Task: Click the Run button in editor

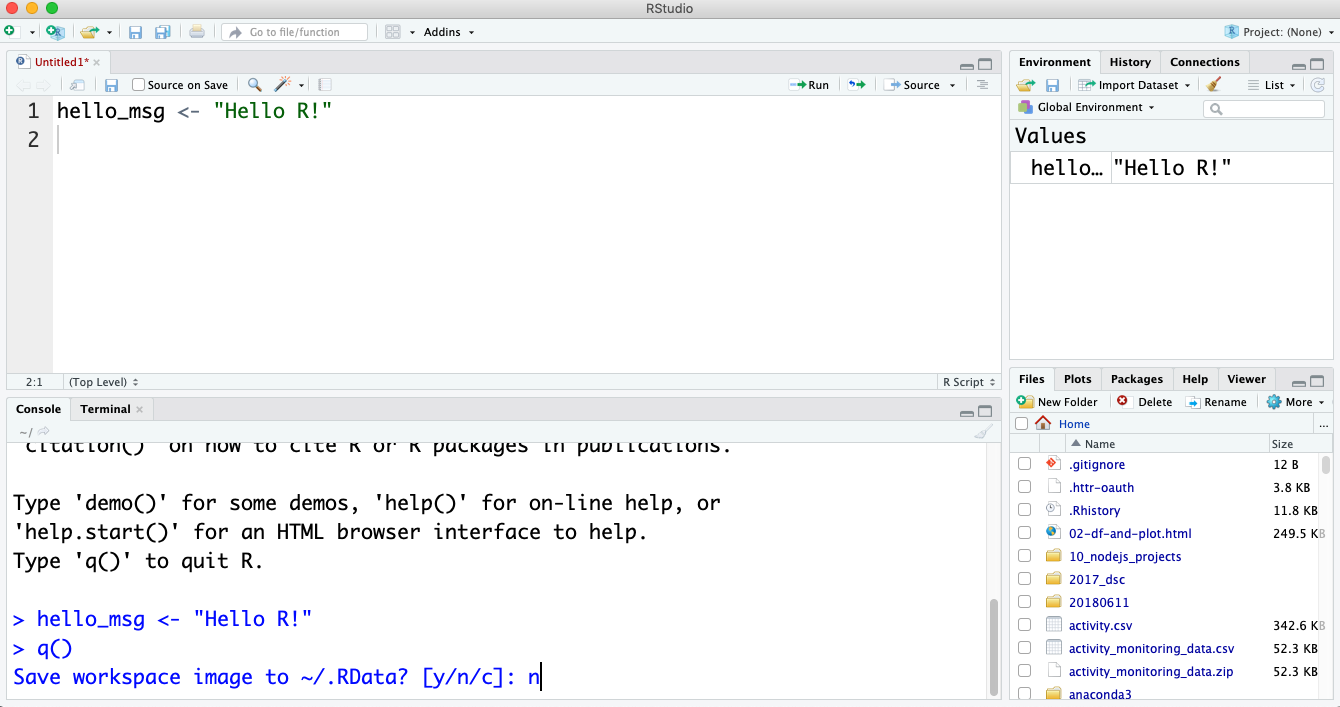Action: (x=809, y=85)
